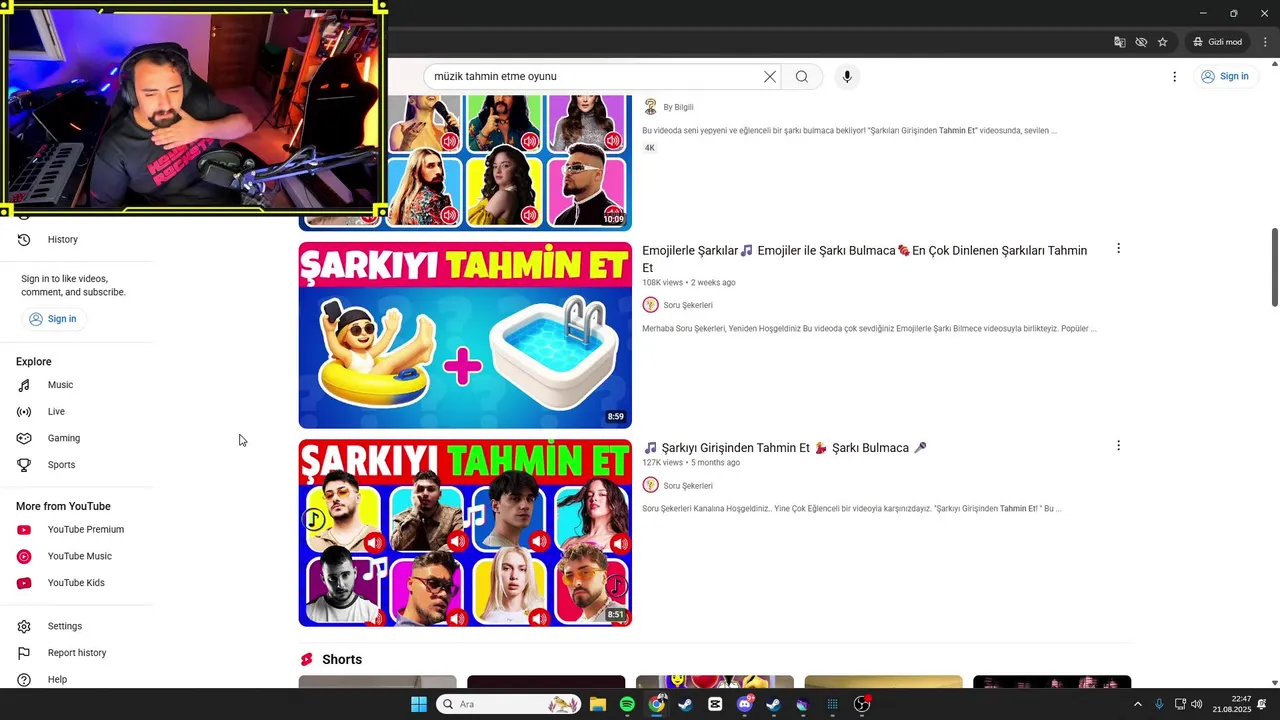Click the Live broadcast icon
1280x720 pixels.
24,411
